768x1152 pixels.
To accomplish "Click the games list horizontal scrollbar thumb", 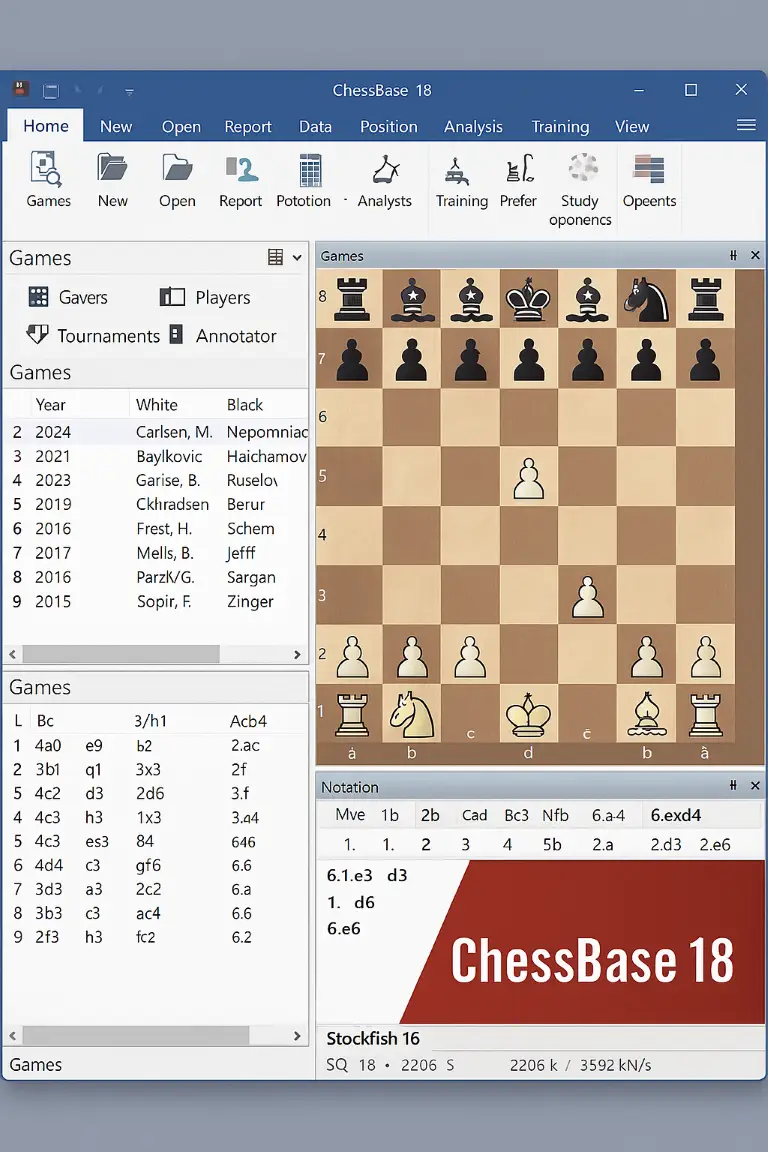I will [x=121, y=654].
